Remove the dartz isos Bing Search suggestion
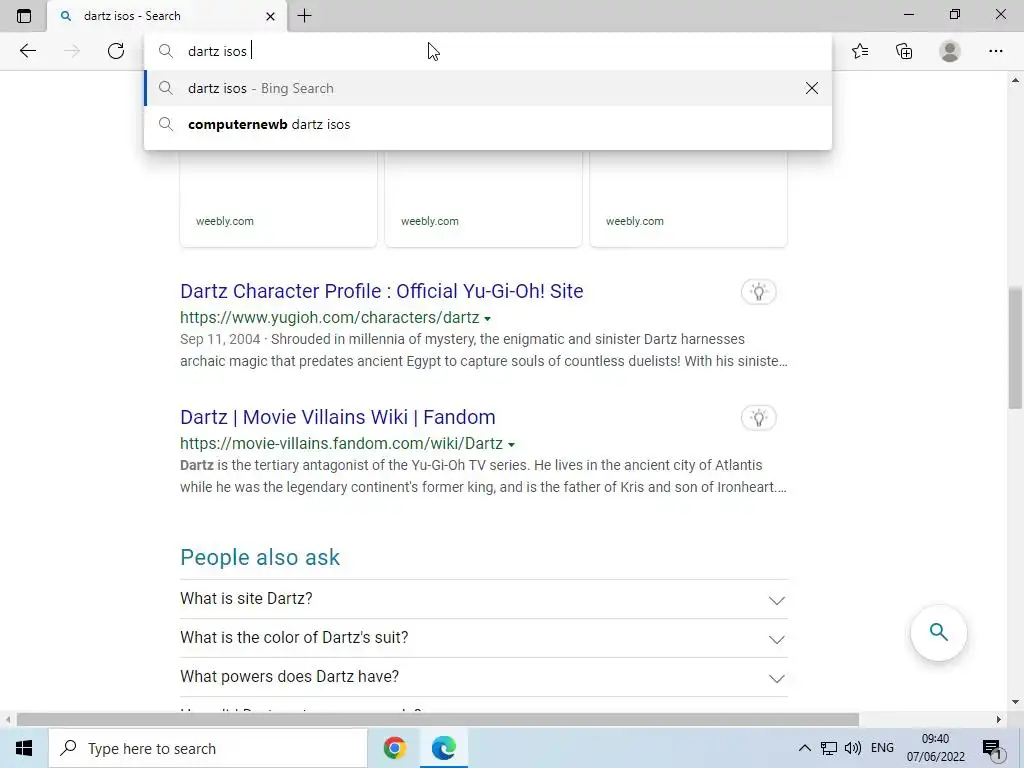 (812, 88)
